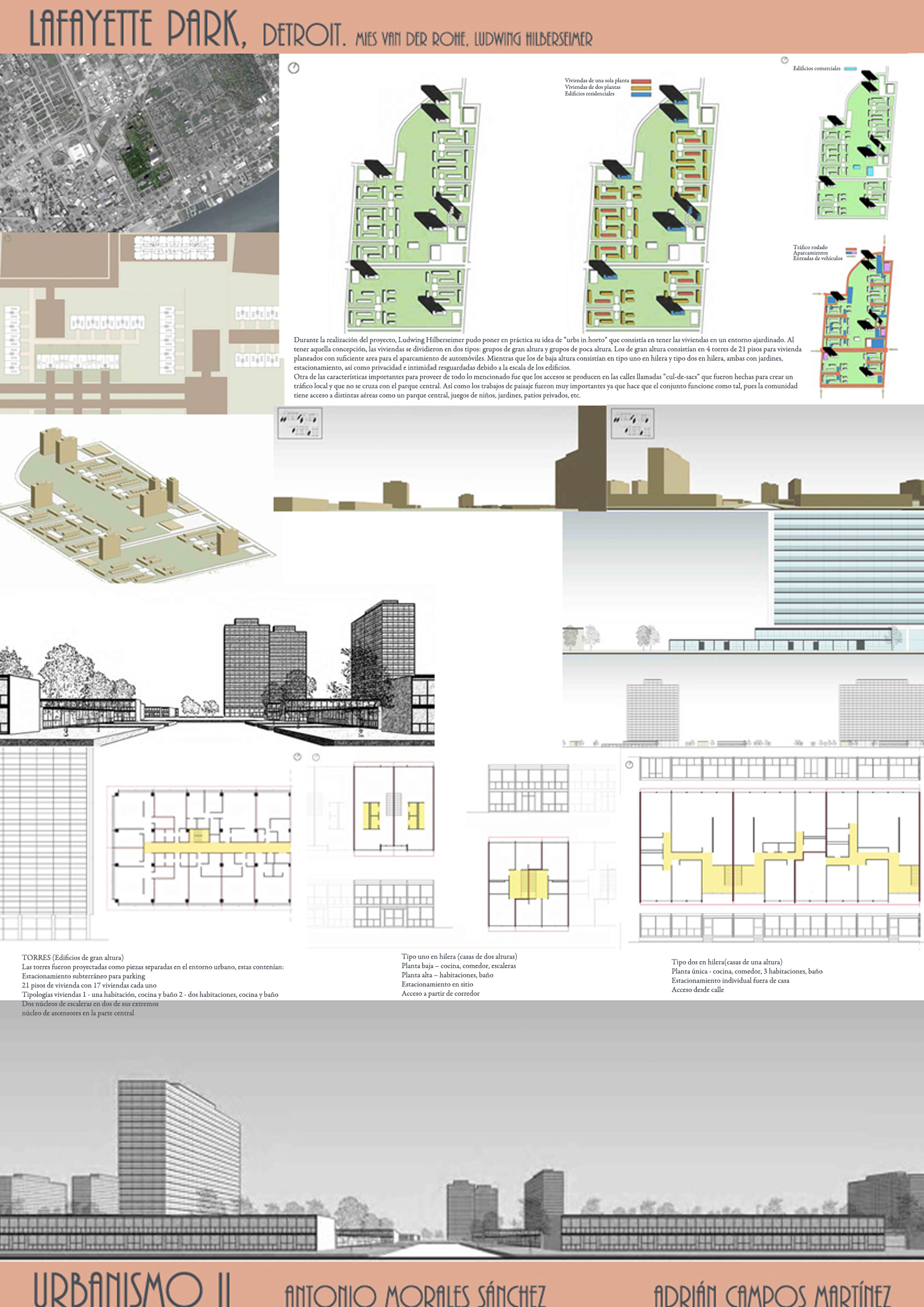Click the 'TORRES (Edificios de gran altura)' heading
The width and height of the screenshot is (924, 1307).
(x=73, y=957)
